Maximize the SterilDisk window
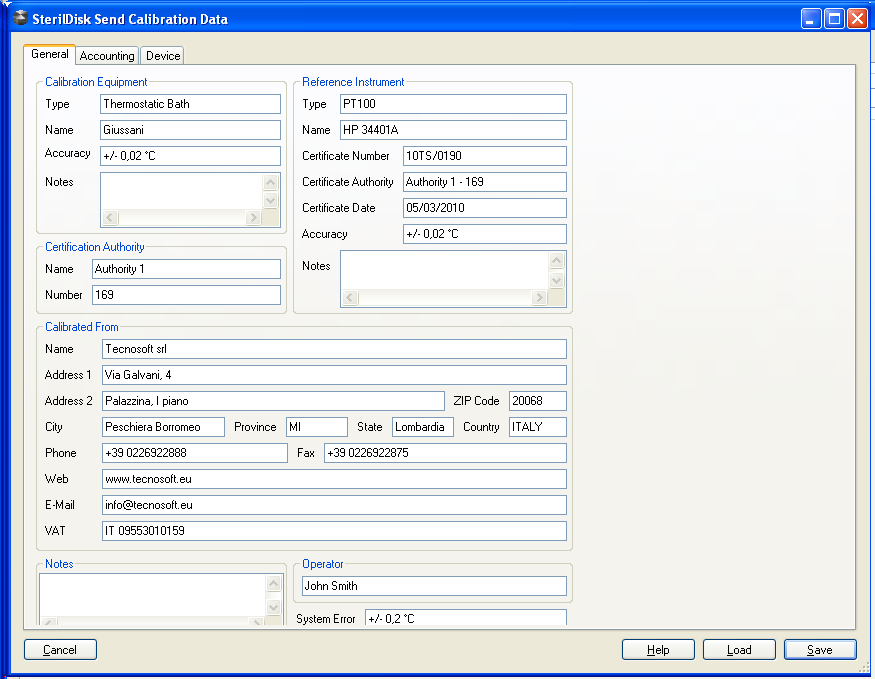 pos(834,18)
